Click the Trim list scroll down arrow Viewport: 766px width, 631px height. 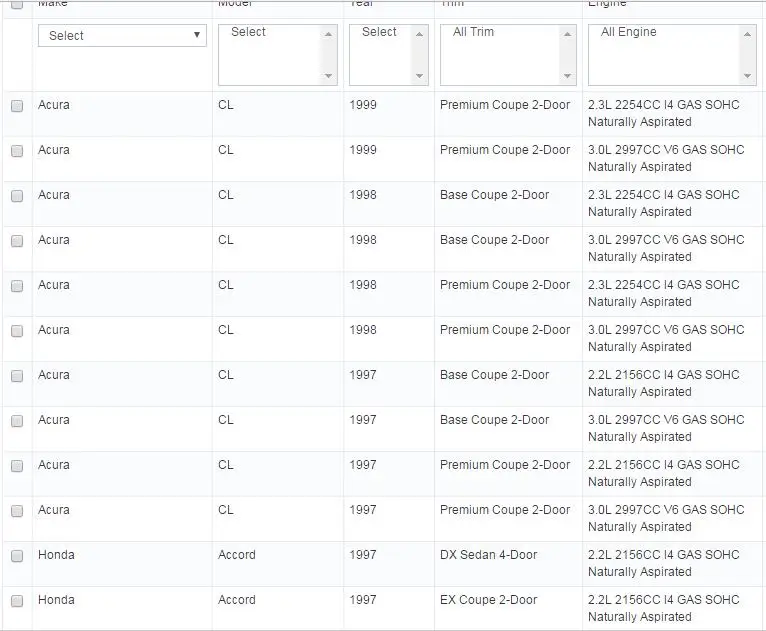(567, 76)
